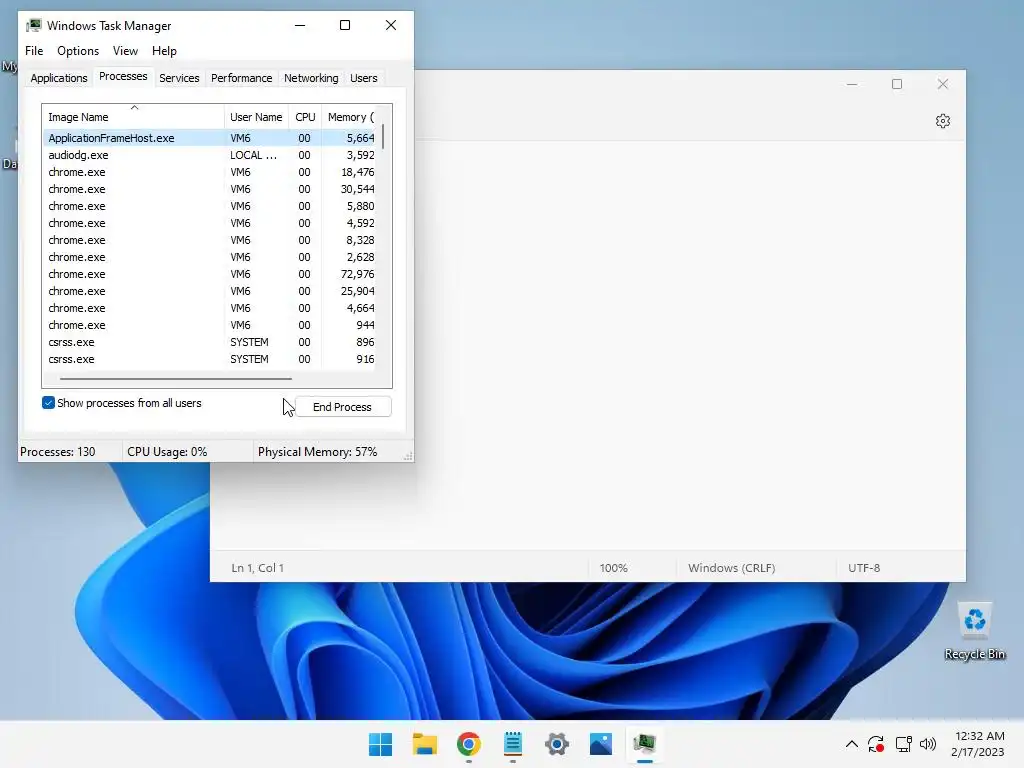Screen dimensions: 1024x768
Task: Open the Start menu on the taskbar
Action: 380,744
